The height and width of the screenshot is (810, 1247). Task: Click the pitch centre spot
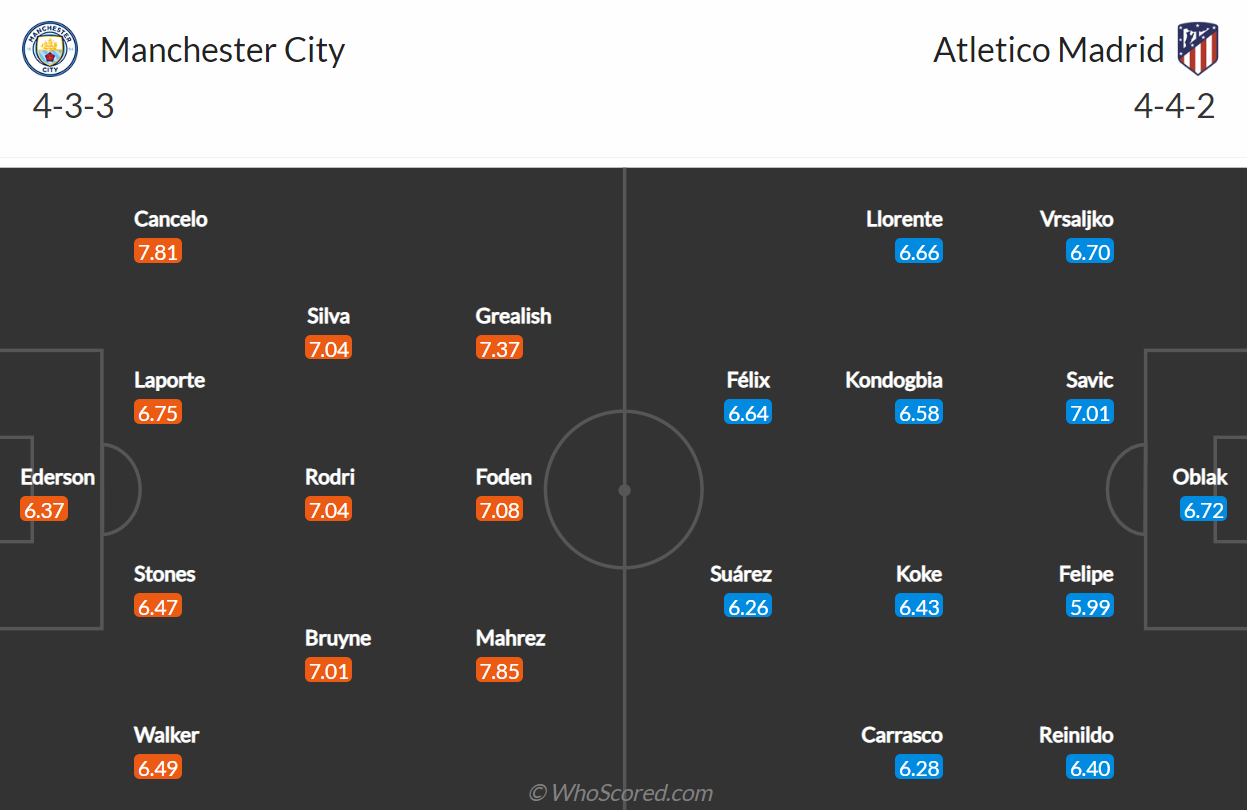(624, 490)
